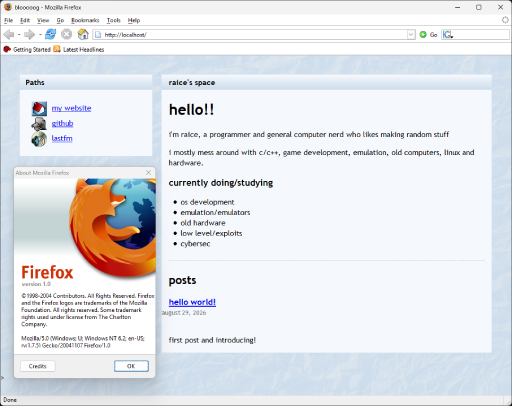Follow the 'github' link
This screenshot has width=512, height=406.
62,123
